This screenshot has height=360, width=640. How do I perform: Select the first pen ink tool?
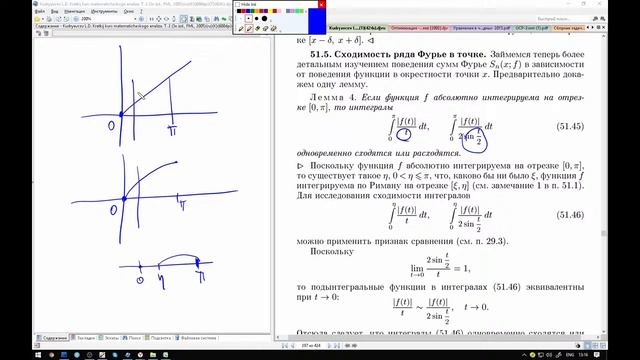(241, 29)
